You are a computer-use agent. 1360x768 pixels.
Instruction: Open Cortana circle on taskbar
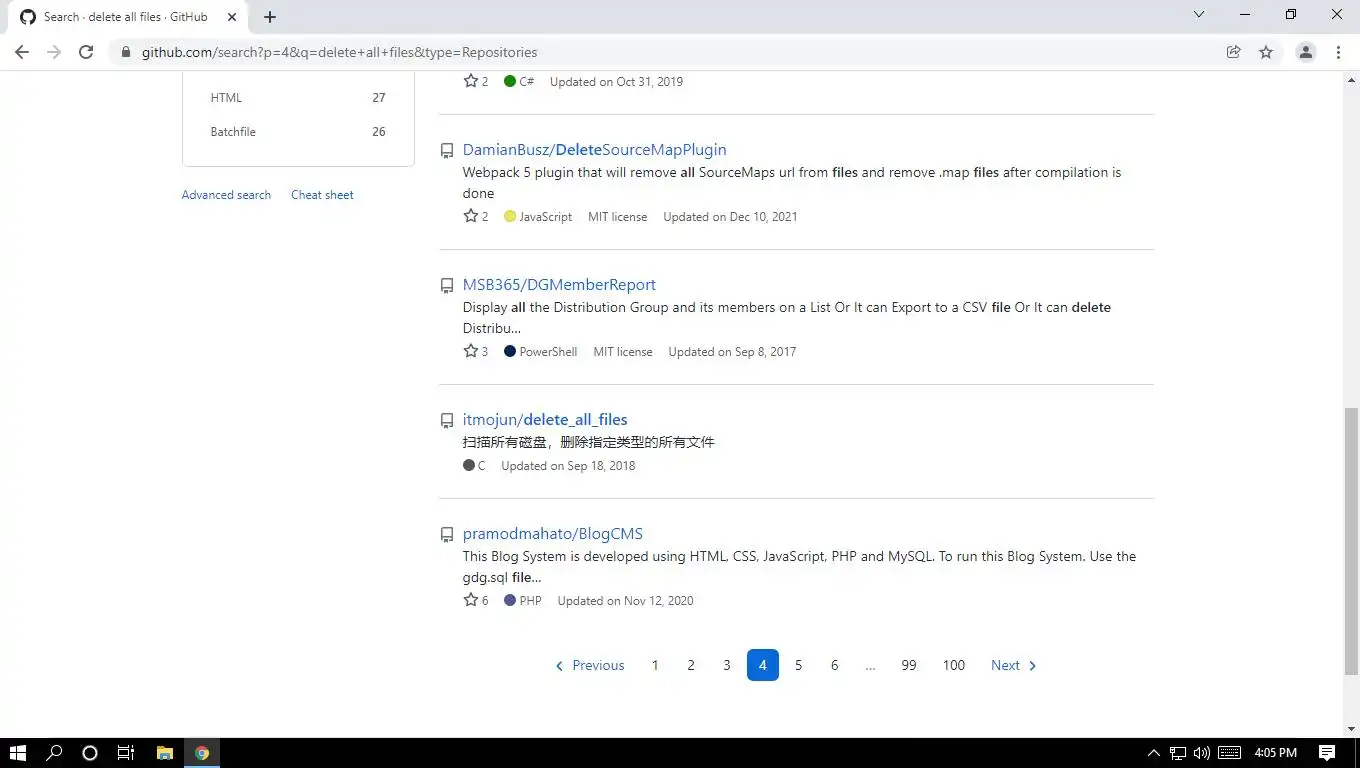90,753
